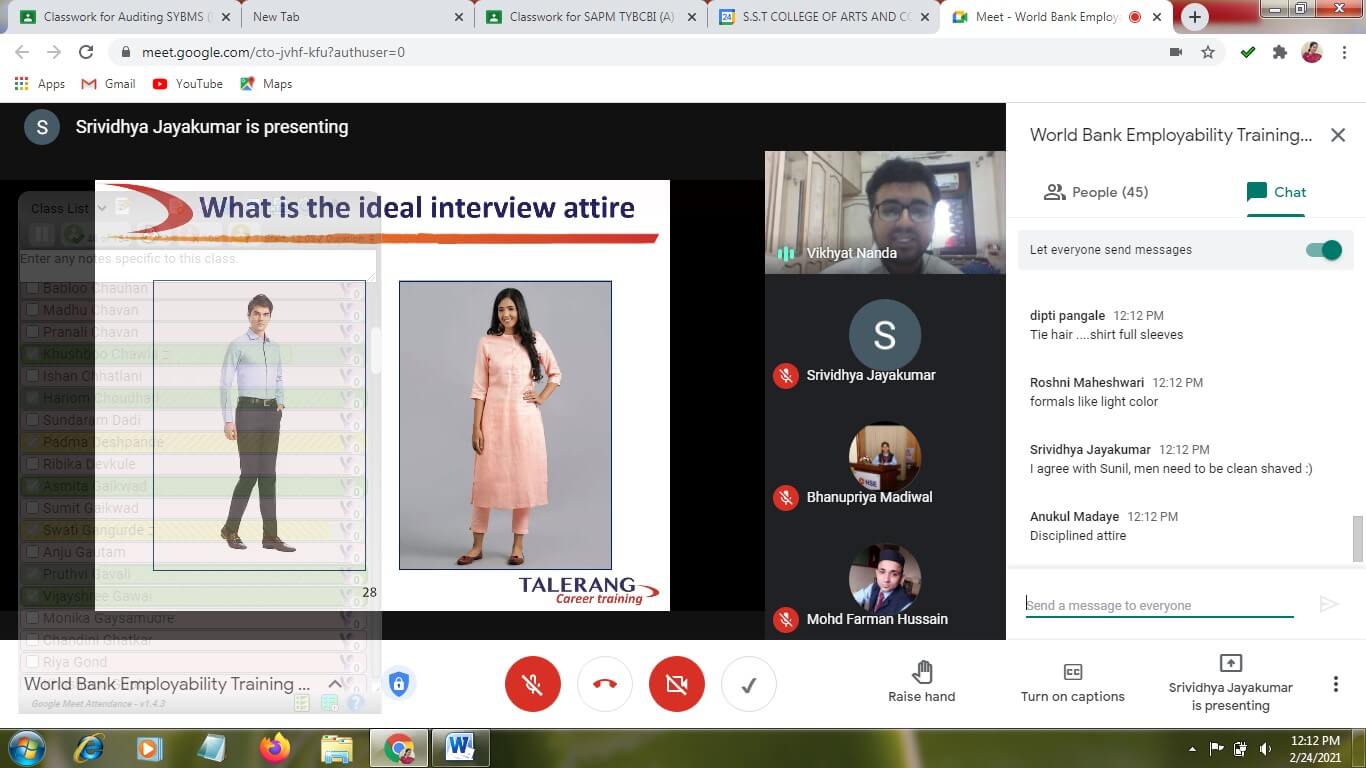Open more options three-dot menu in Meet
This screenshot has width=1366, height=768.
[1335, 684]
